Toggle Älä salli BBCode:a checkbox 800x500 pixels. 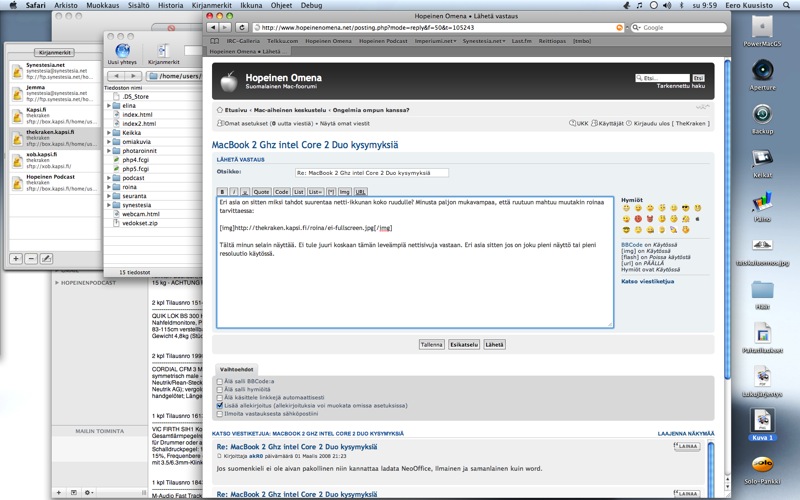[220, 381]
